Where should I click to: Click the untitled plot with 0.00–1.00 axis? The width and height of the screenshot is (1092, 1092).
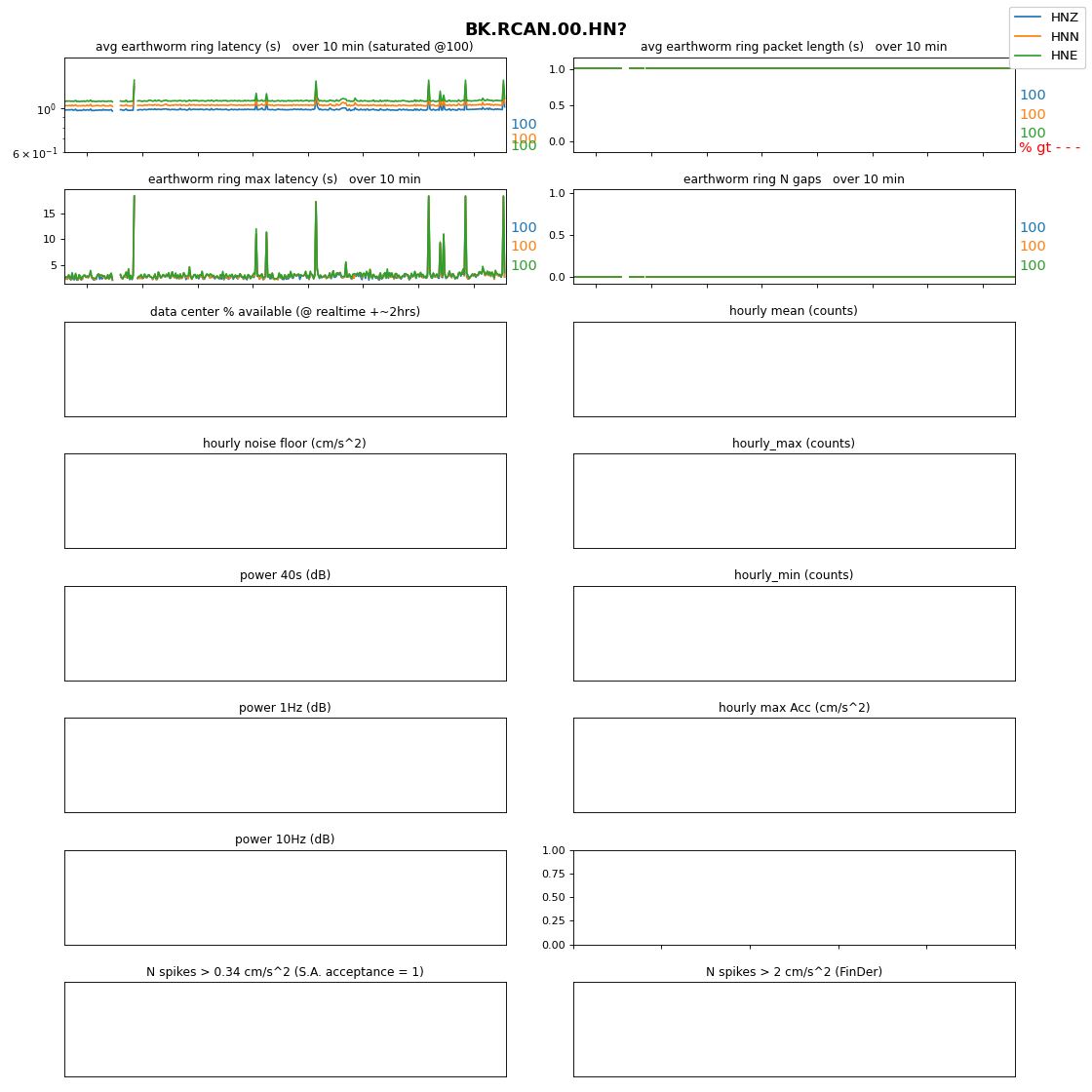pyautogui.click(x=794, y=898)
